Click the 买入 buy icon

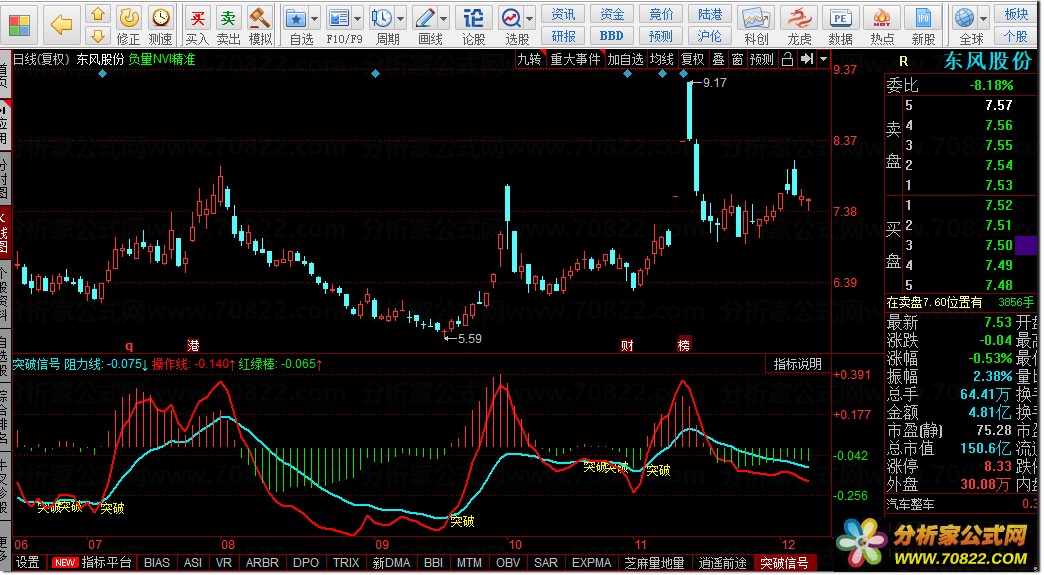pyautogui.click(x=197, y=18)
